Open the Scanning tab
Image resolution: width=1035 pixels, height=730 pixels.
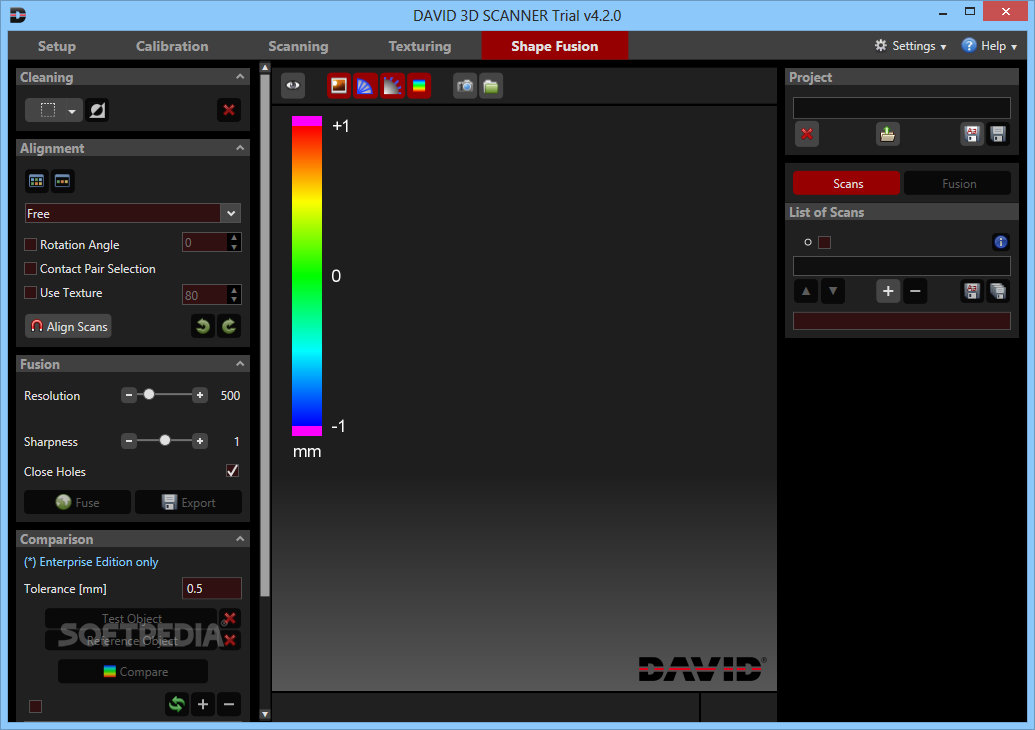pos(298,46)
